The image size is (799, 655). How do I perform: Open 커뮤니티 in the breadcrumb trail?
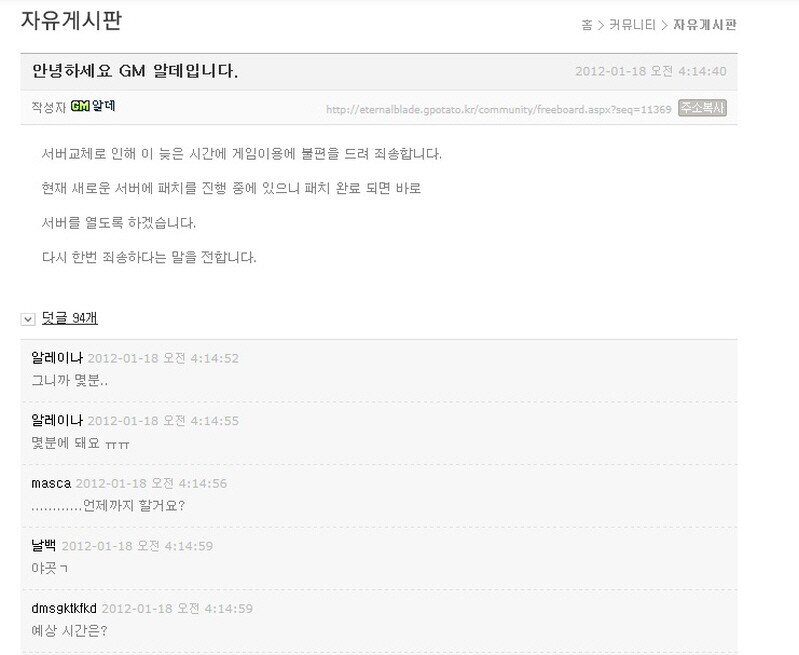click(x=633, y=24)
